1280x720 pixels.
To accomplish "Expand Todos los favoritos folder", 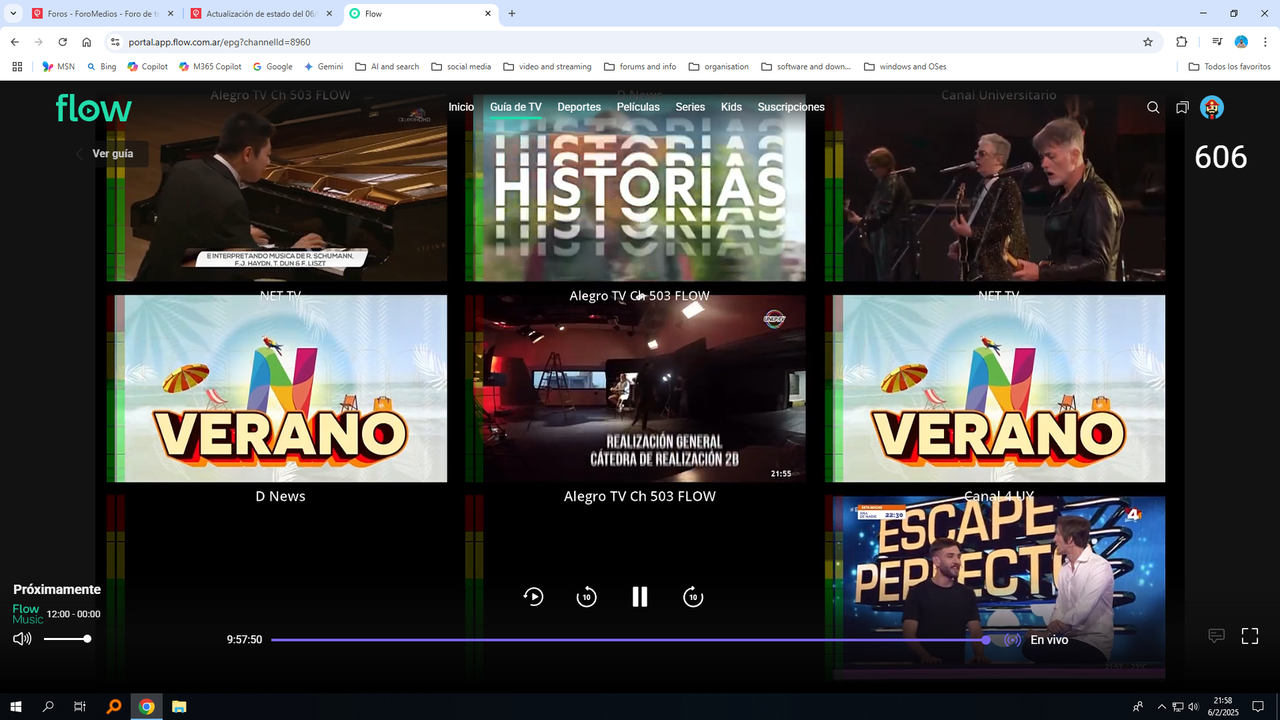I will pyautogui.click(x=1229, y=67).
